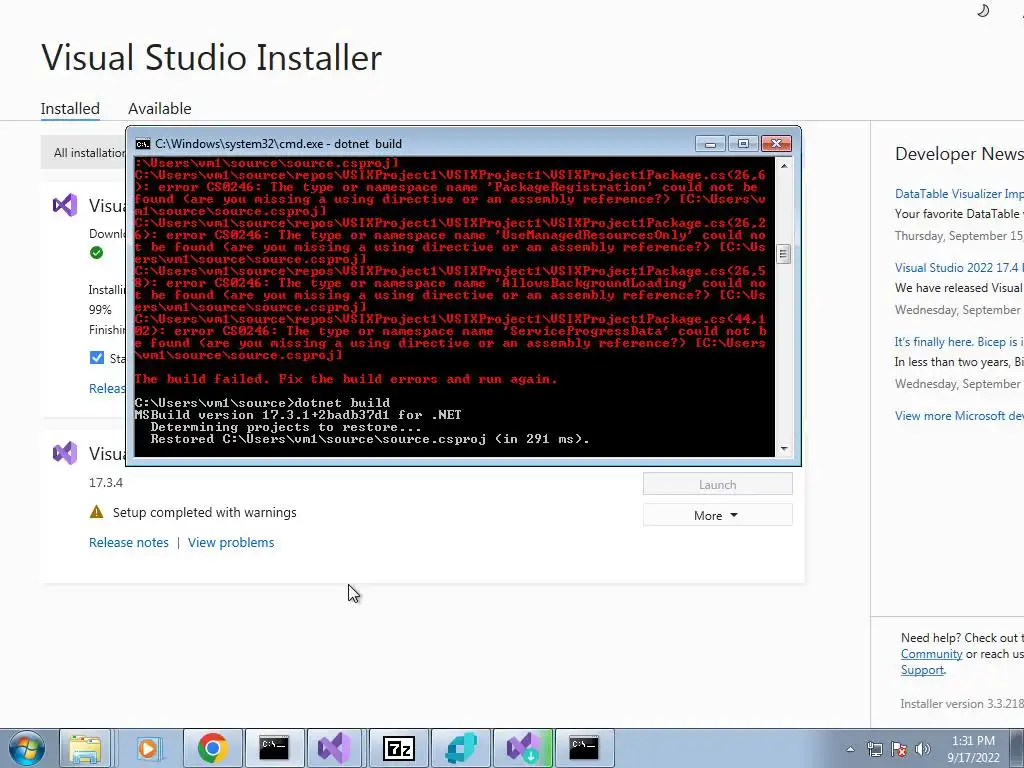Click the setup warning triangle icon

tap(97, 512)
